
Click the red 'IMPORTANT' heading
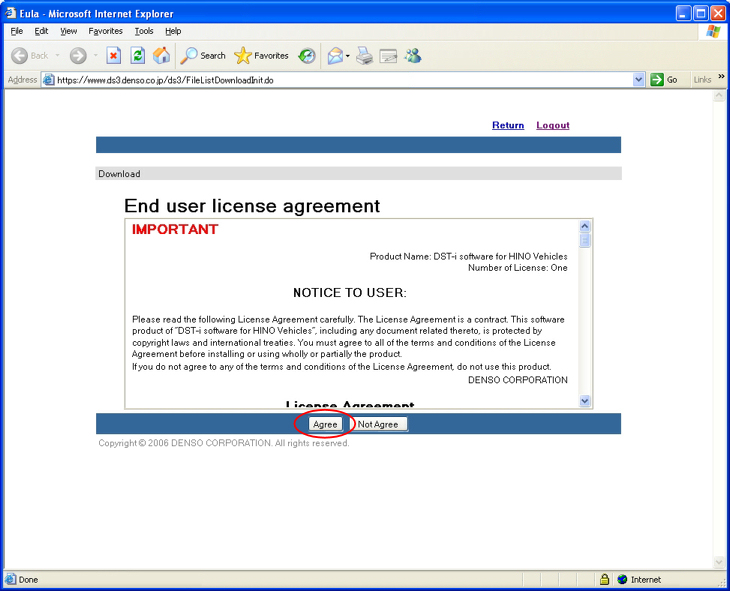(175, 229)
